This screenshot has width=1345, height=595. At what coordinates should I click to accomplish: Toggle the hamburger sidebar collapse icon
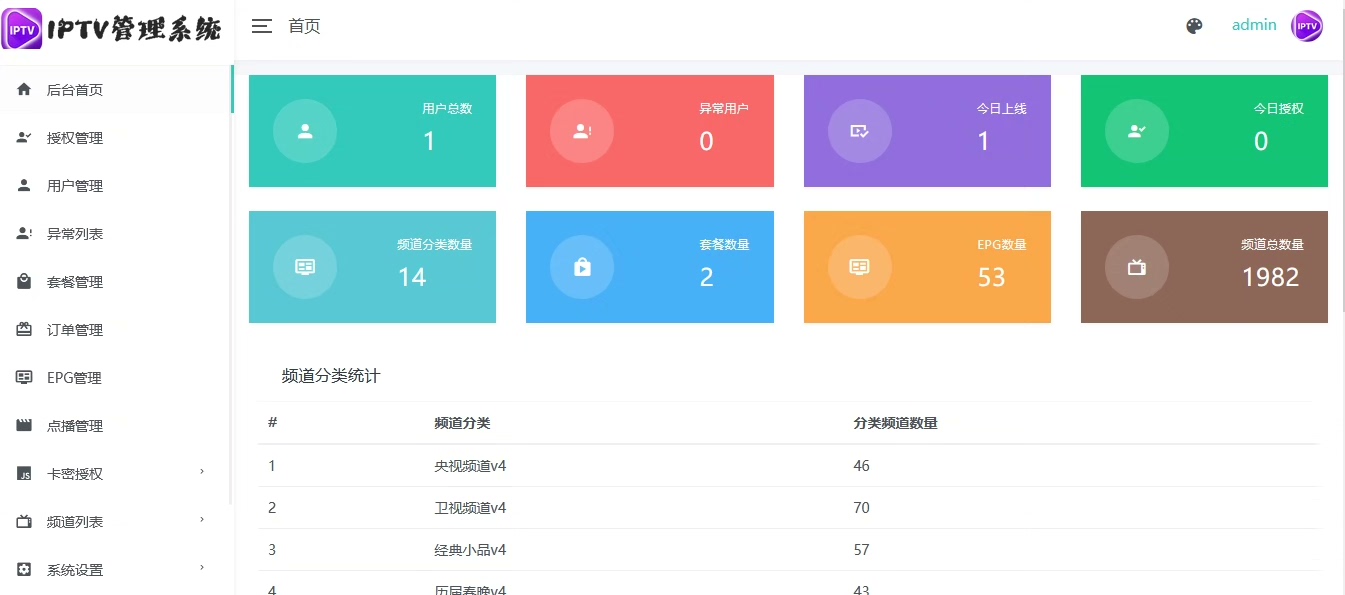click(x=262, y=27)
